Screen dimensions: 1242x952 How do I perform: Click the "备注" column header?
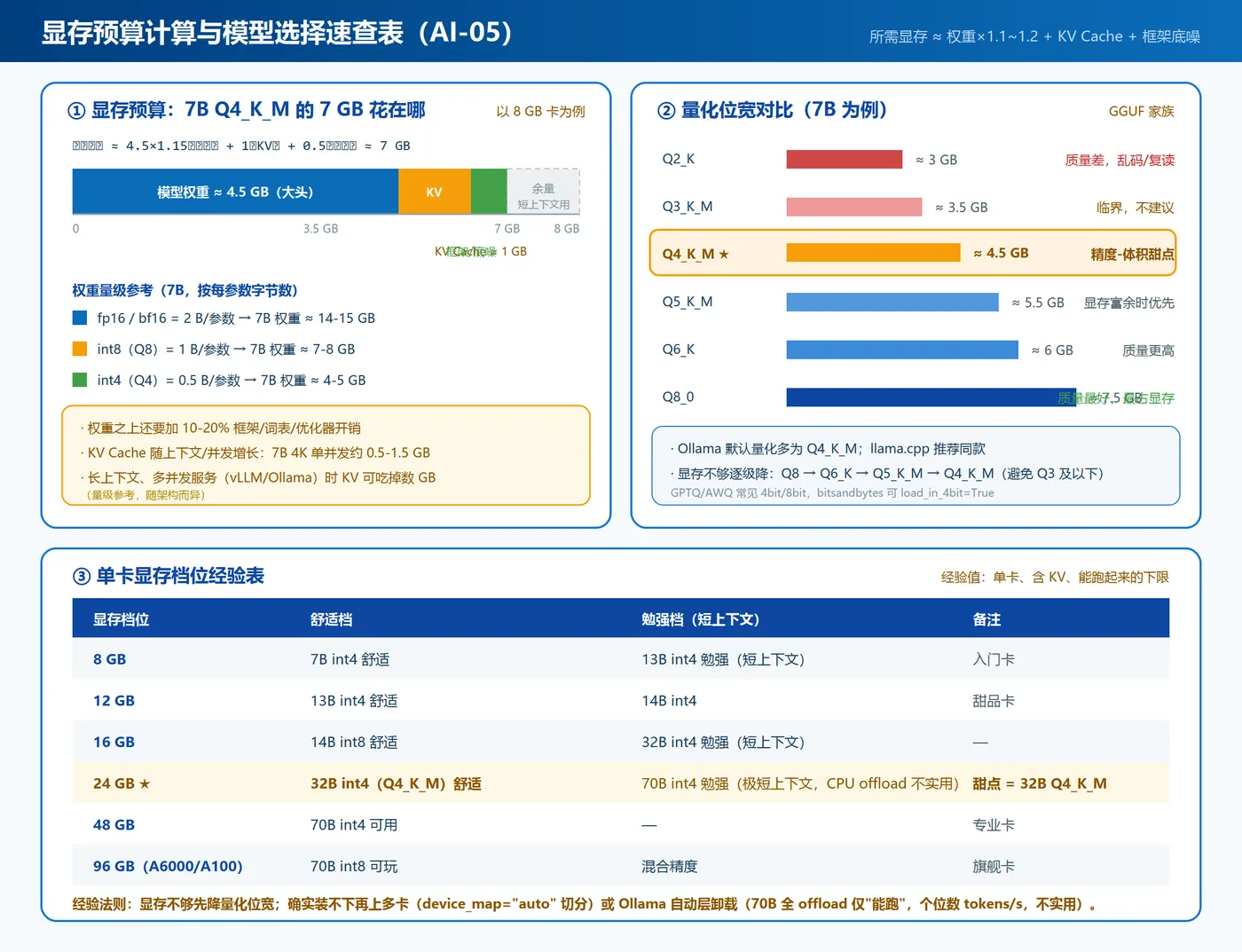click(987, 619)
